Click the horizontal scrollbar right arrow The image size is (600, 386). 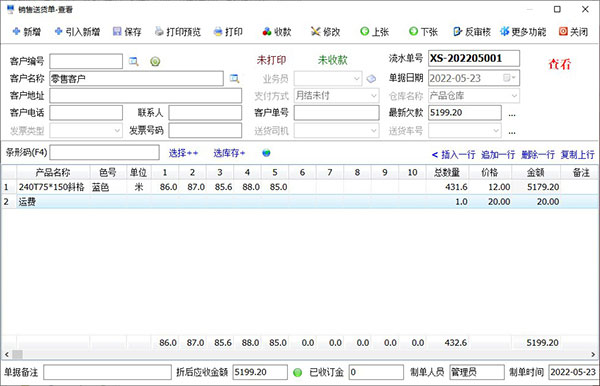click(593, 355)
